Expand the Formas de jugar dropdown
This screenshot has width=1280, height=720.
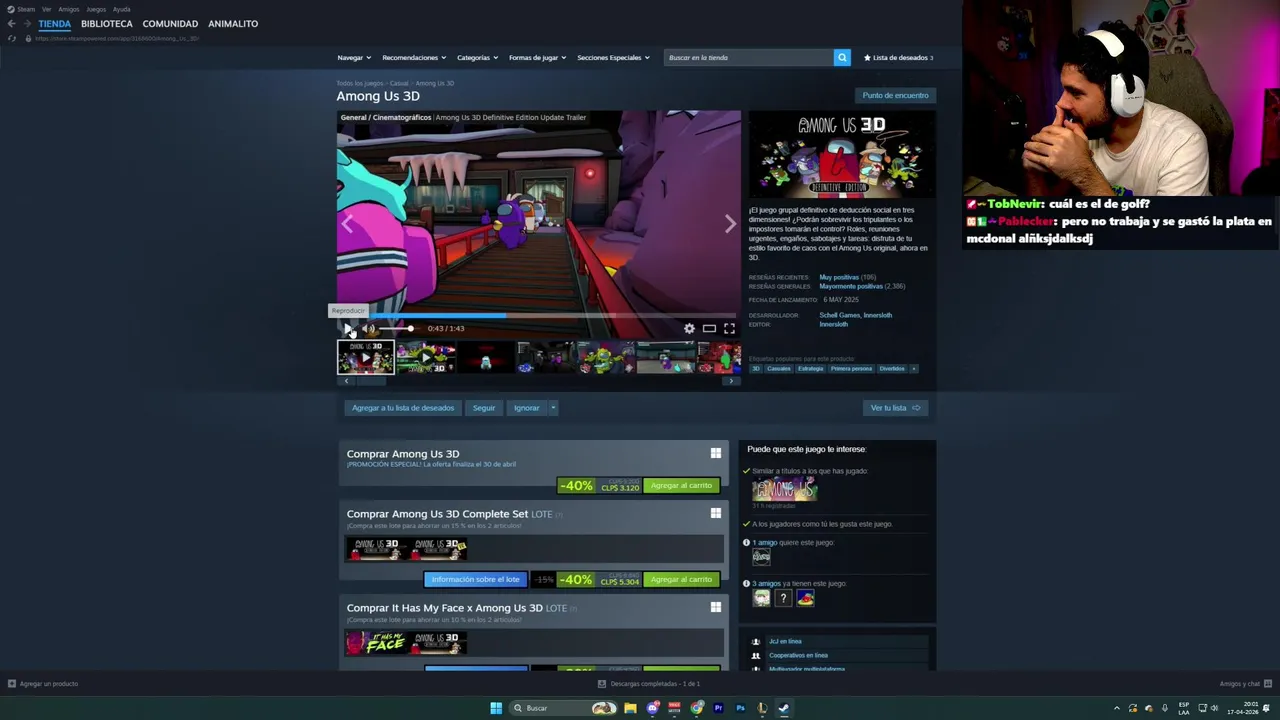click(537, 57)
